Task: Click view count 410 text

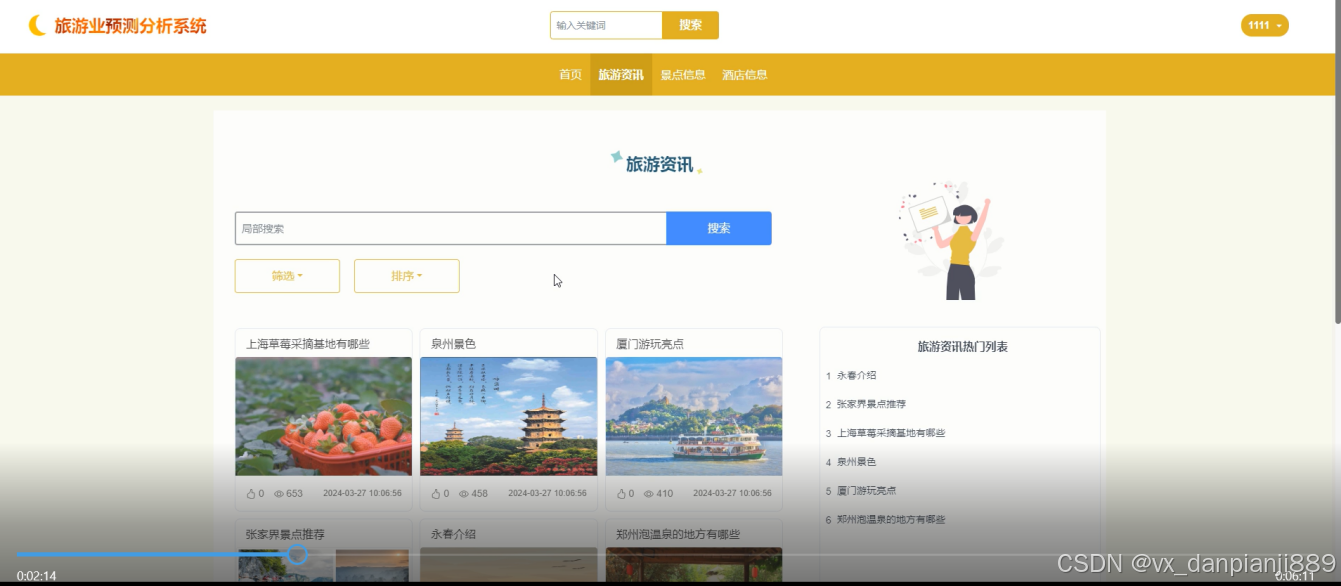Action: [665, 494]
